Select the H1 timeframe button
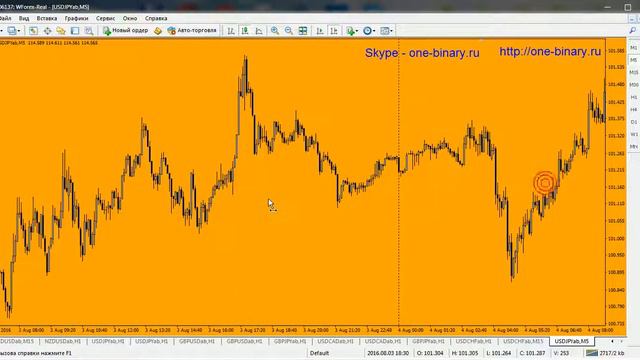The height and width of the screenshot is (360, 640). coord(633,97)
